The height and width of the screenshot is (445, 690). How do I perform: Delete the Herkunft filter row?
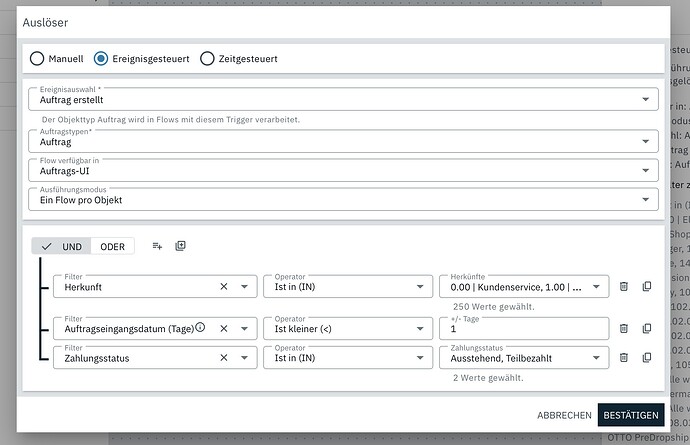[624, 287]
